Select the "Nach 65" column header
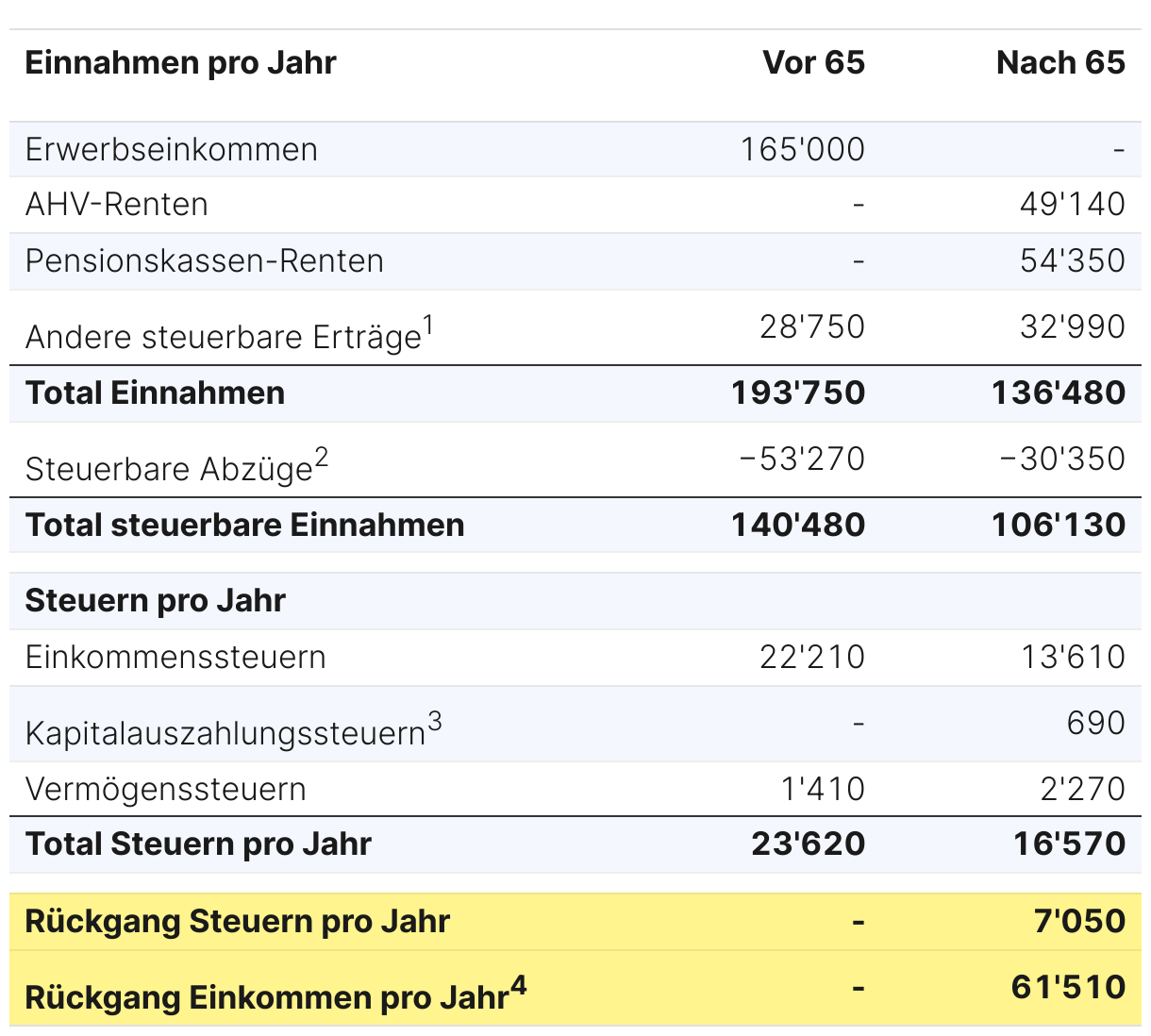The height and width of the screenshot is (1036, 1151). coord(1060,62)
